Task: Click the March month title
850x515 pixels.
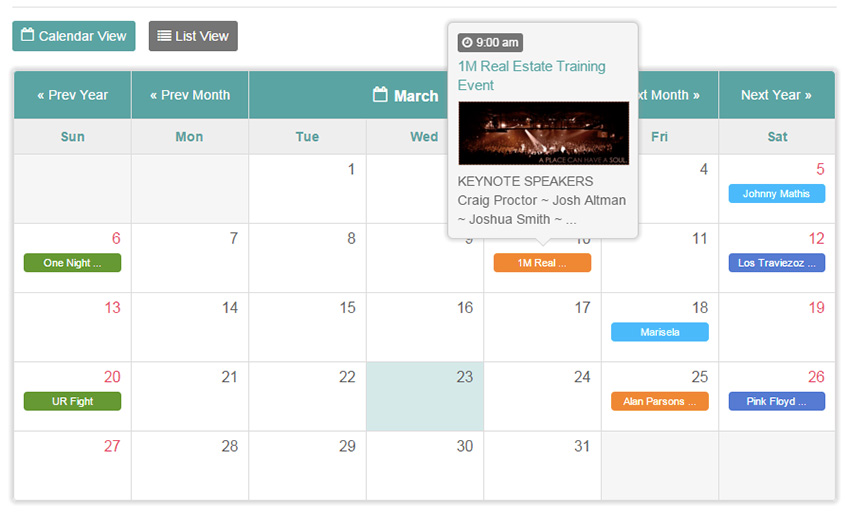Action: point(416,96)
